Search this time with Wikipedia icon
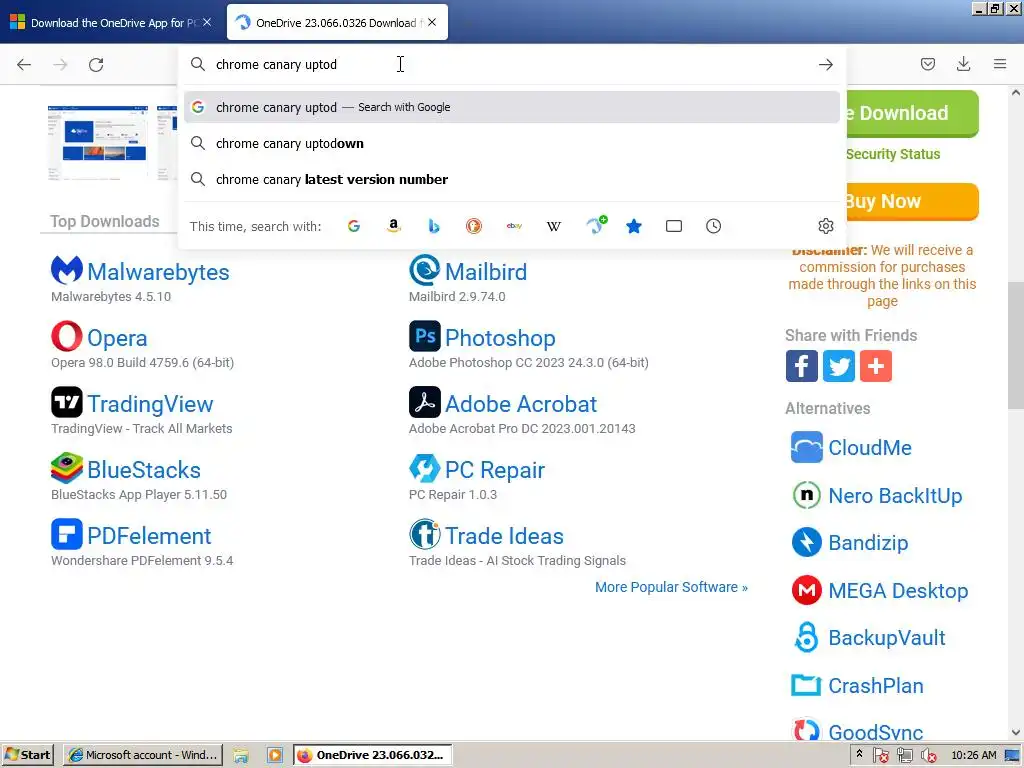The height and width of the screenshot is (768, 1024). coord(554,226)
